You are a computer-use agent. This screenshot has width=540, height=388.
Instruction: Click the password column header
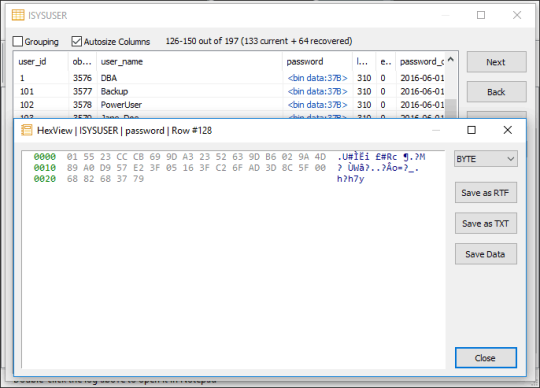pos(318,62)
